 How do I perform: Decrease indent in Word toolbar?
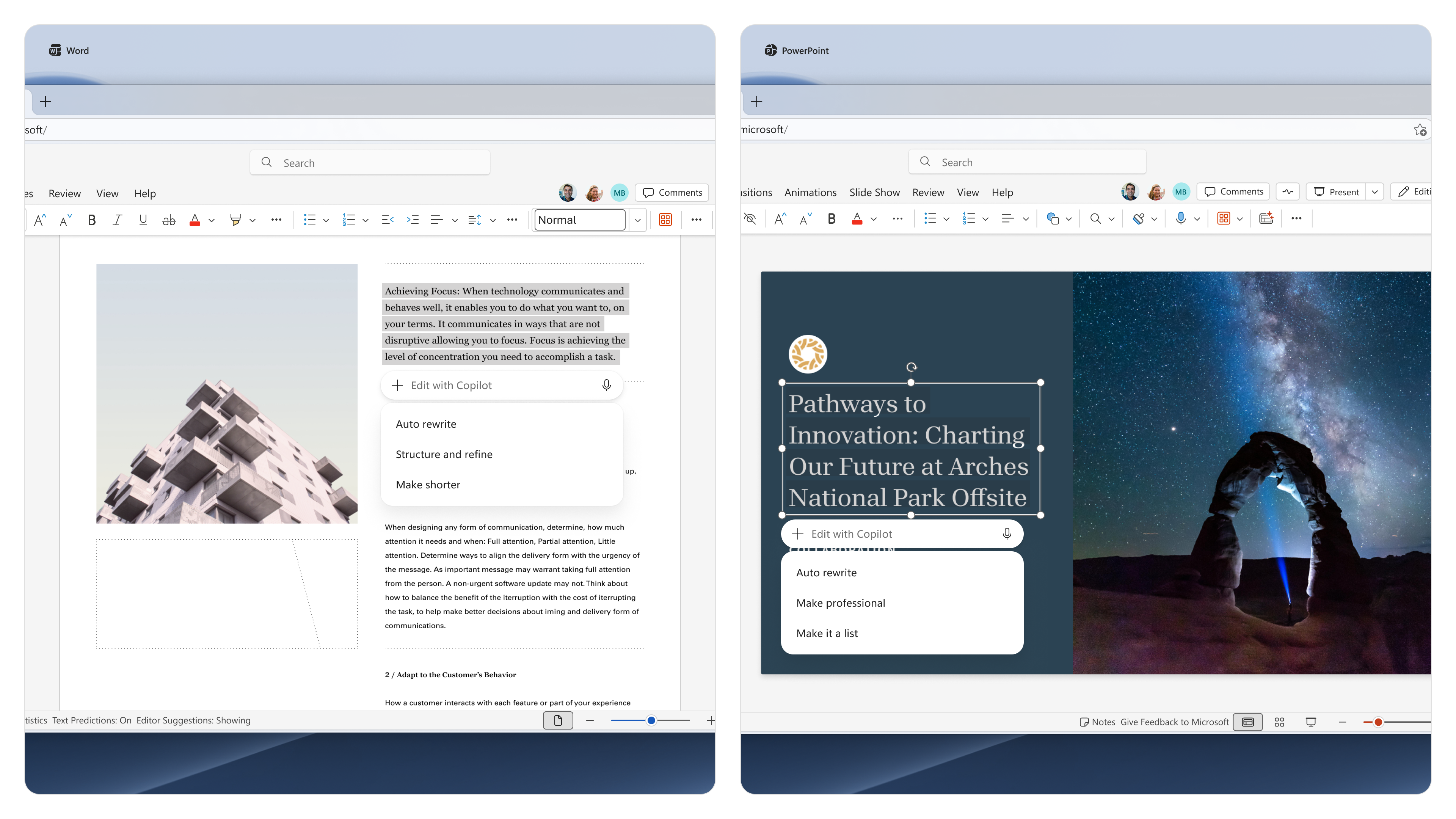(388, 220)
